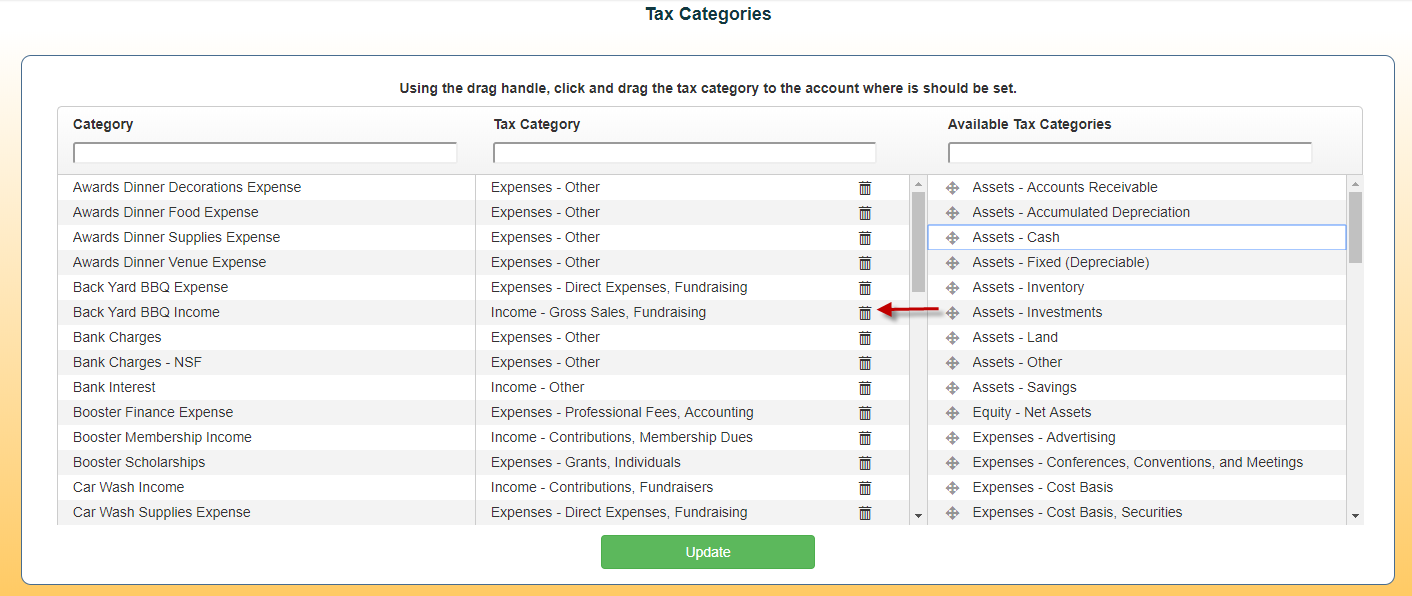The image size is (1412, 596).
Task: Click drag handle for Expenses - Advertising
Action: pos(952,438)
